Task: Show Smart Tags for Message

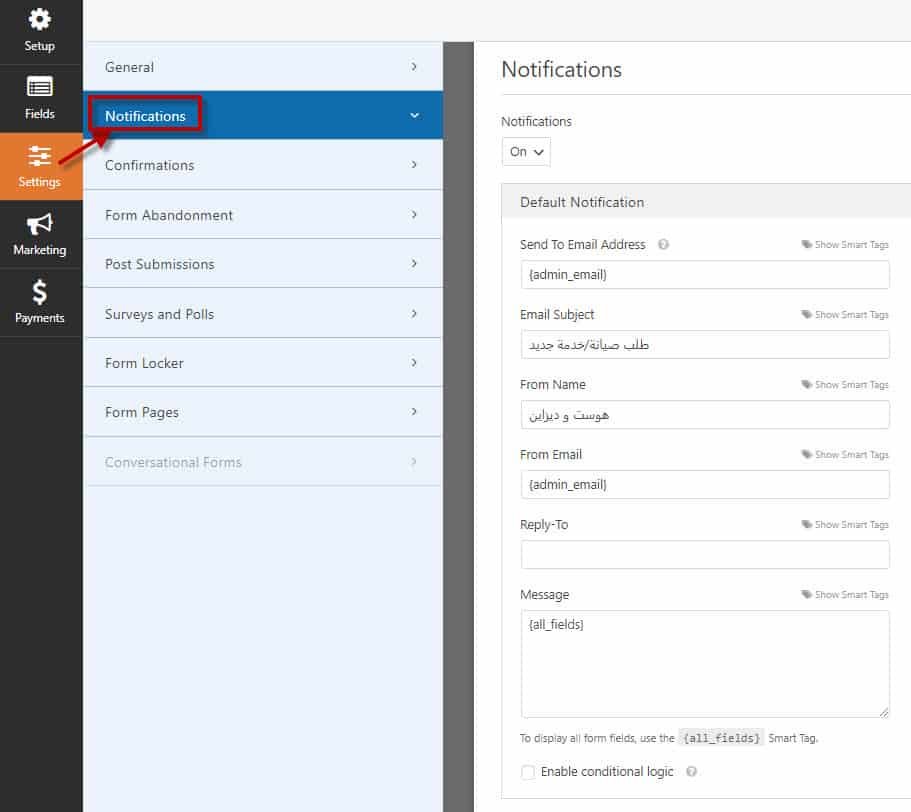Action: 851,594
